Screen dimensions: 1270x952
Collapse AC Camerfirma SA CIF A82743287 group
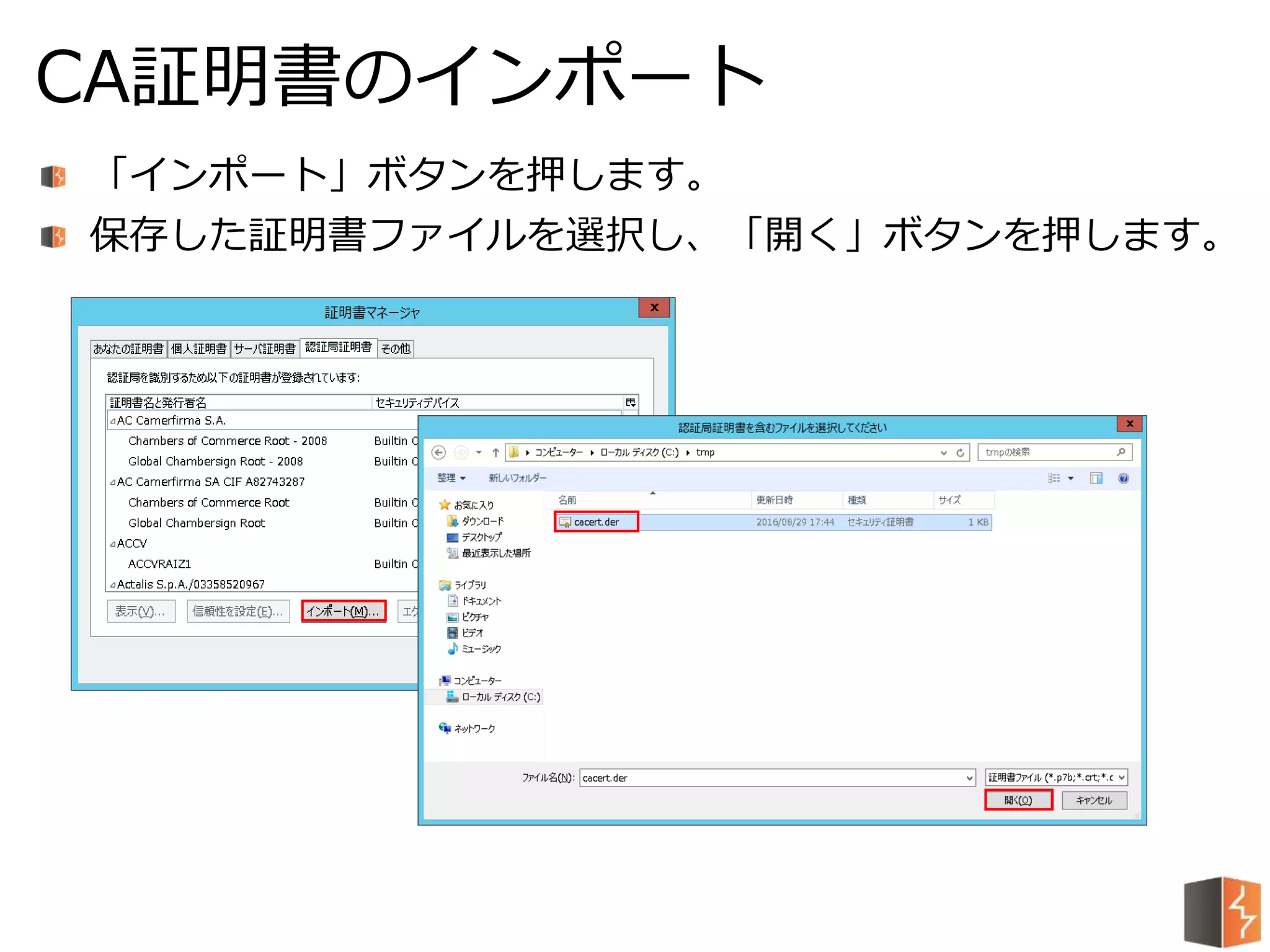[113, 482]
